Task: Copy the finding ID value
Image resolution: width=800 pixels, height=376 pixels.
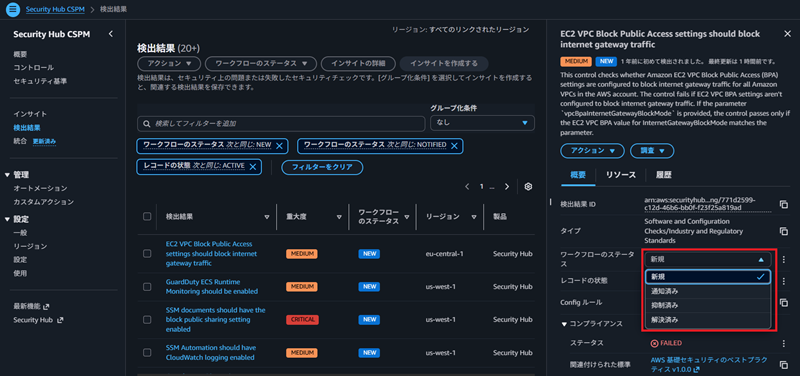Action: [784, 204]
